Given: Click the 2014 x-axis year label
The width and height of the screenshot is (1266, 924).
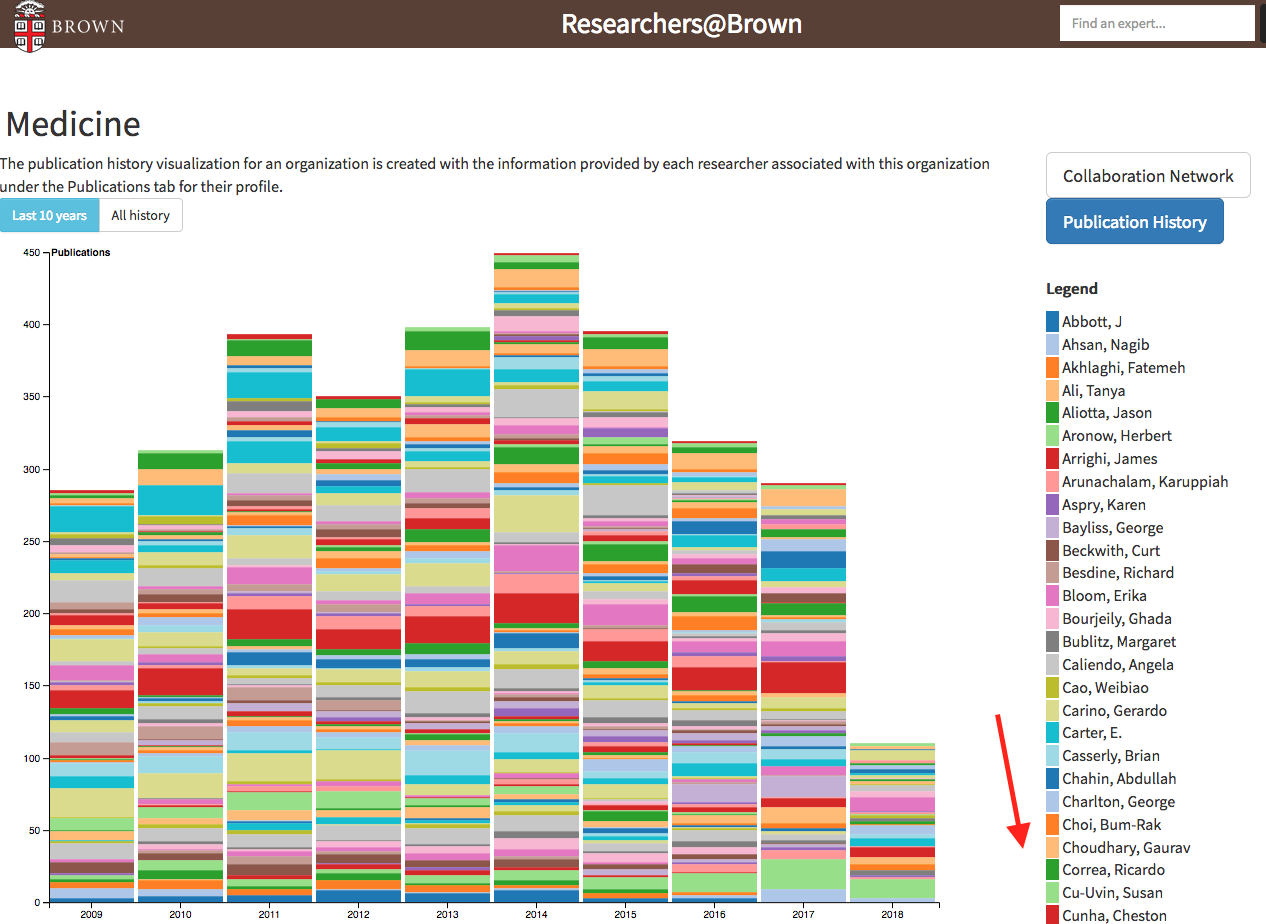Looking at the screenshot, I should 536,914.
